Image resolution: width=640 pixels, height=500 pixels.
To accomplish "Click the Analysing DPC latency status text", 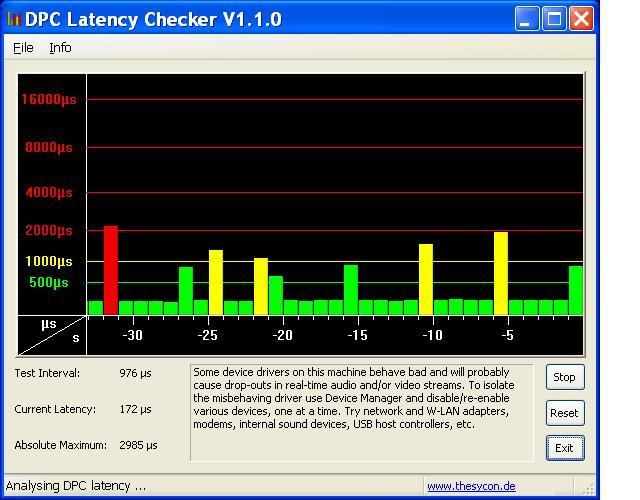I will [76, 486].
